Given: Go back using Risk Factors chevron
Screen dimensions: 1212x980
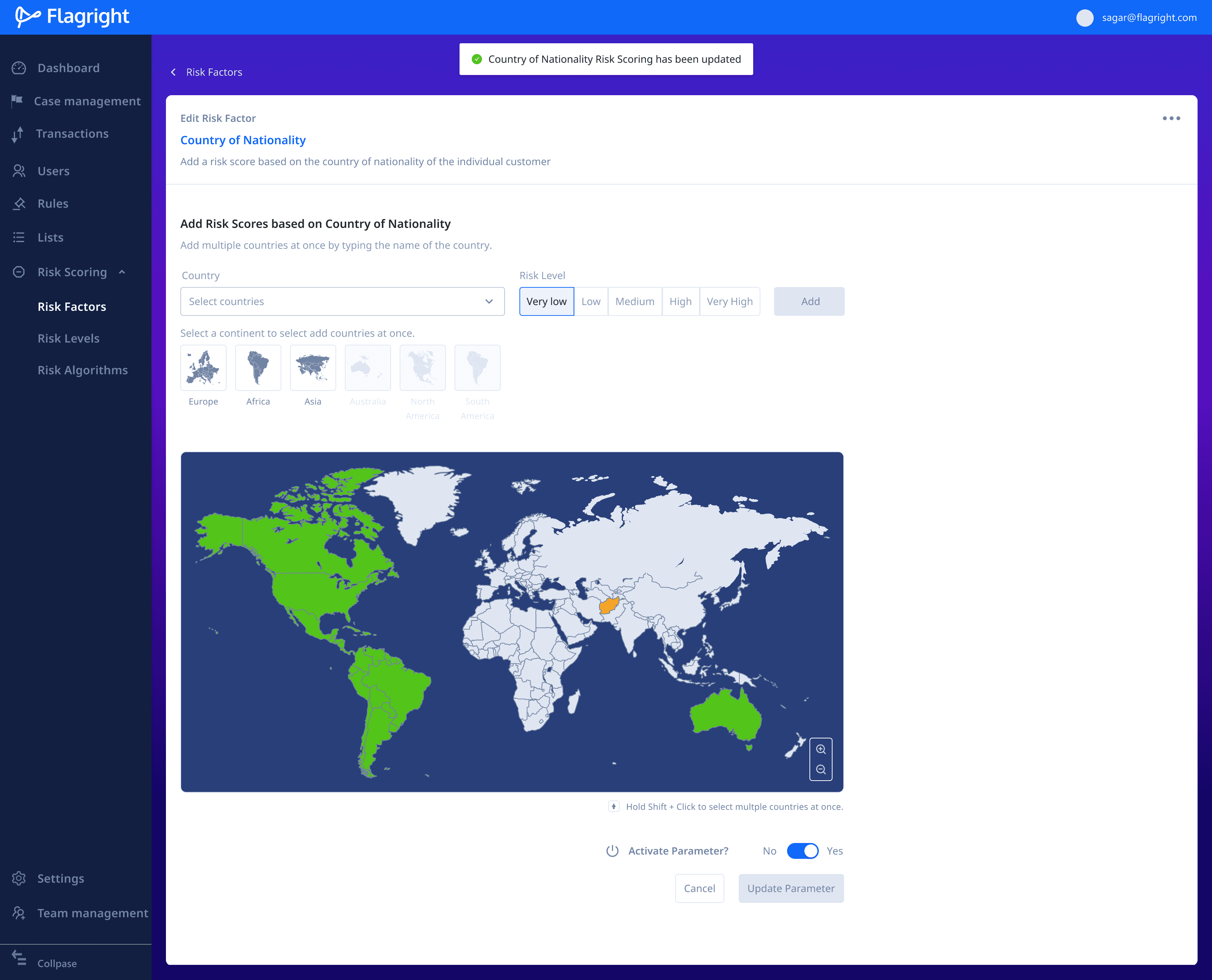Looking at the screenshot, I should (x=174, y=72).
